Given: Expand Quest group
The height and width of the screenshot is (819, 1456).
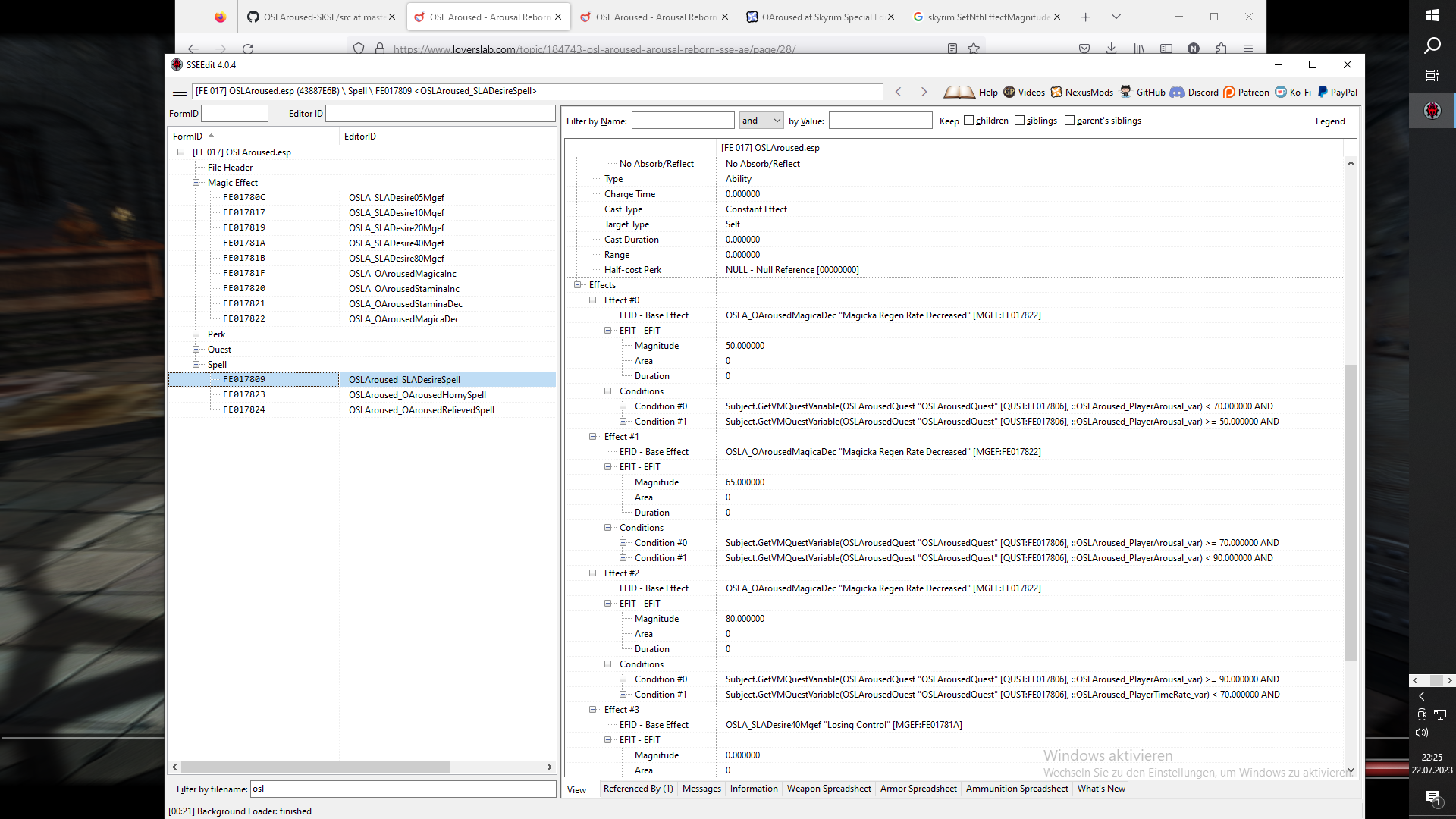Looking at the screenshot, I should click(x=196, y=350).
